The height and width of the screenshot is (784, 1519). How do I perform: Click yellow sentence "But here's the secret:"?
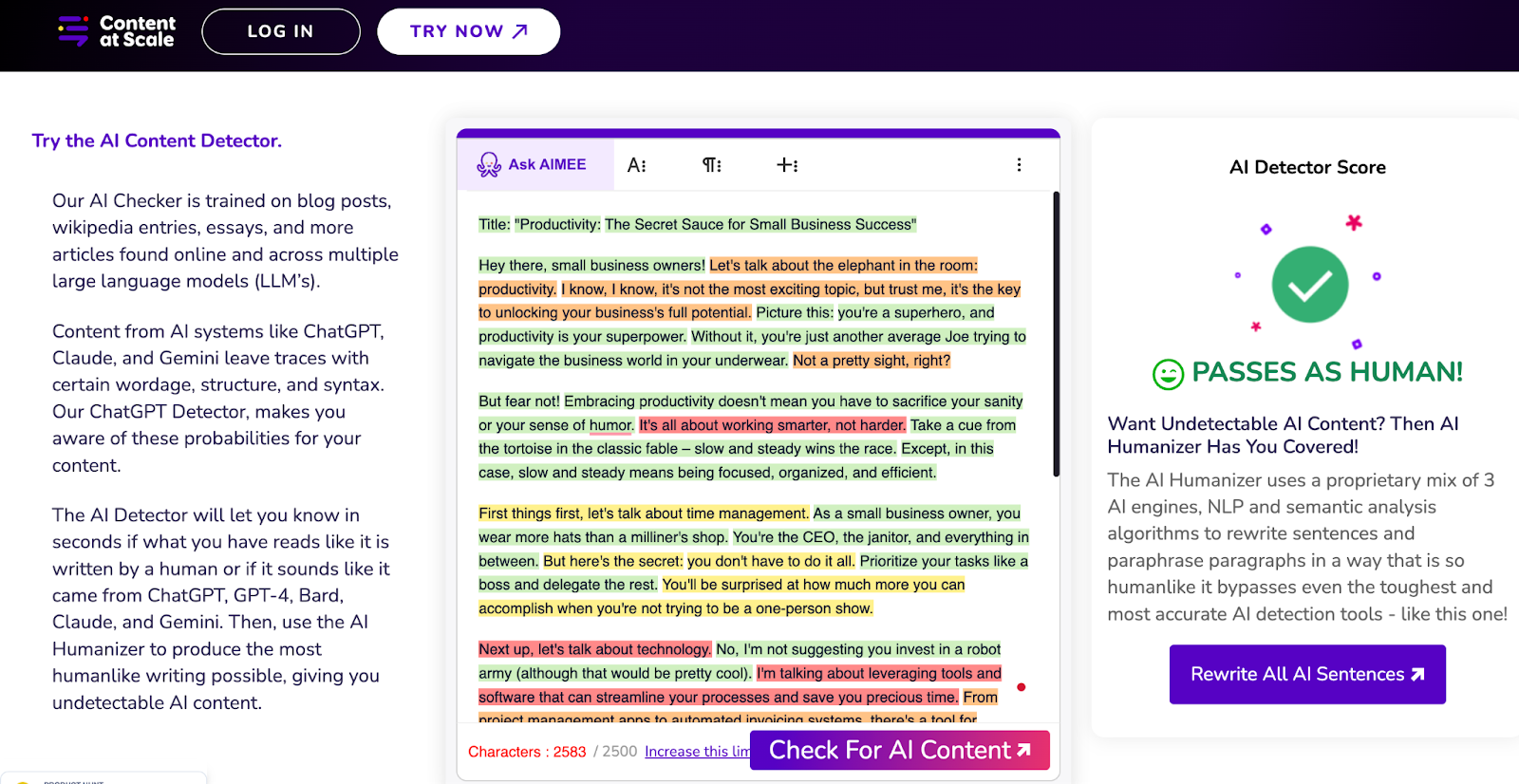point(612,561)
